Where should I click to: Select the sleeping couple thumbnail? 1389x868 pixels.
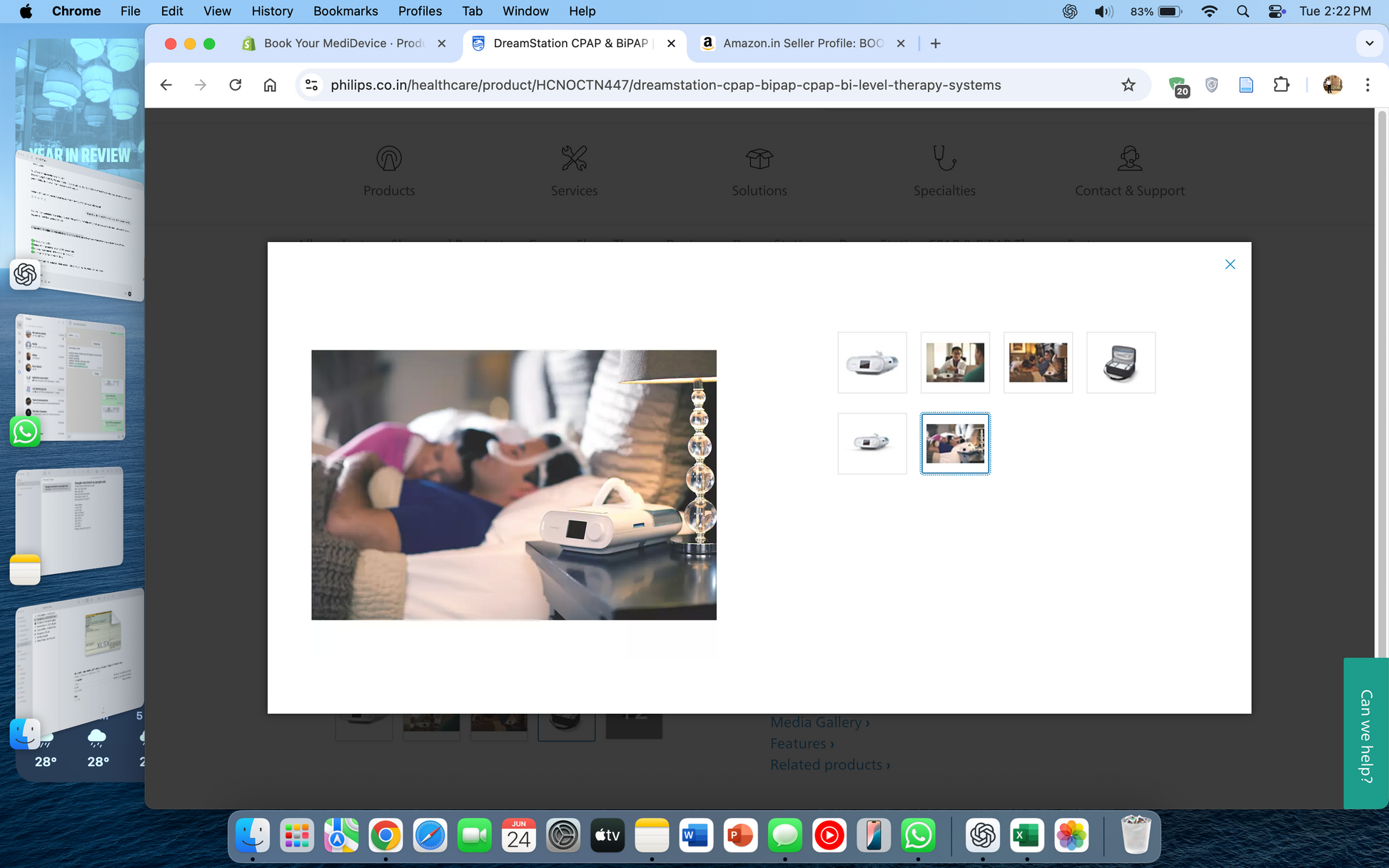[x=955, y=443]
